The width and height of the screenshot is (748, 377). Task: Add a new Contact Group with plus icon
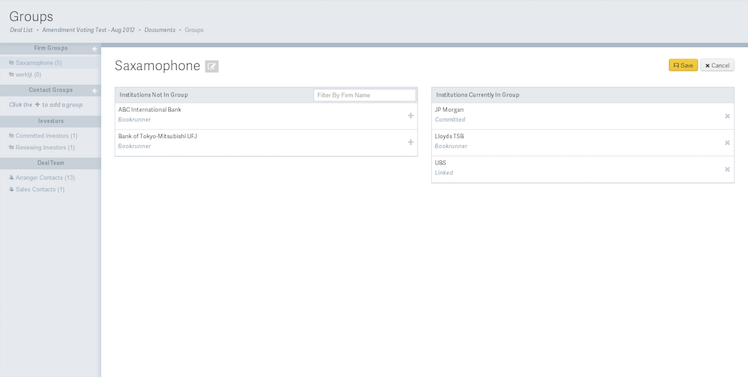94,91
